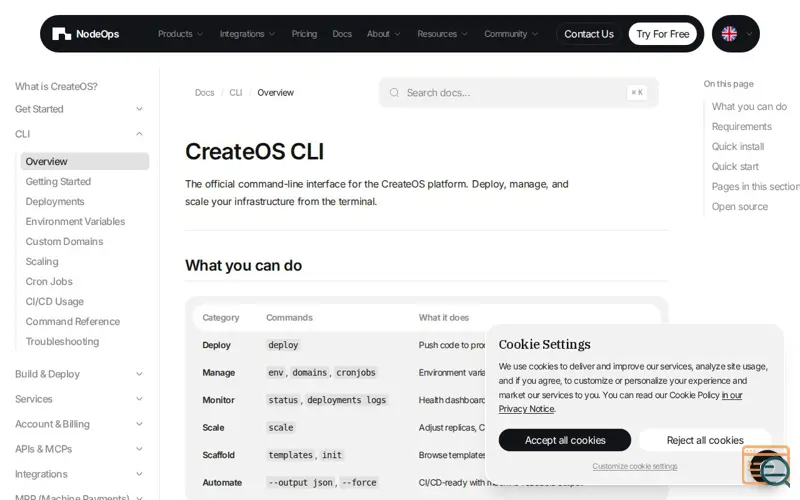Open the language selector chevron
Screen dimensions: 800x500
pos(749,34)
